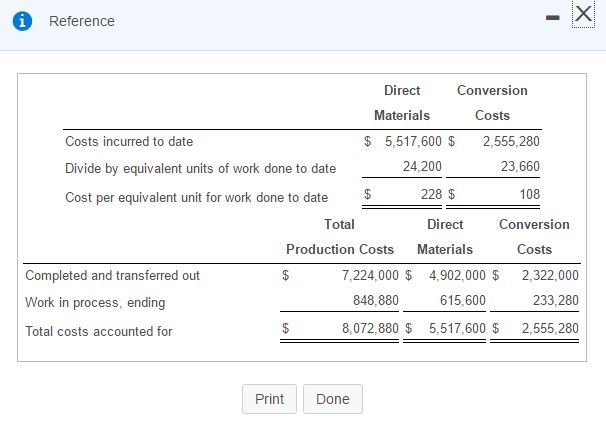The width and height of the screenshot is (606, 423).
Task: Select the Reference title text
Action: pyautogui.click(x=82, y=21)
